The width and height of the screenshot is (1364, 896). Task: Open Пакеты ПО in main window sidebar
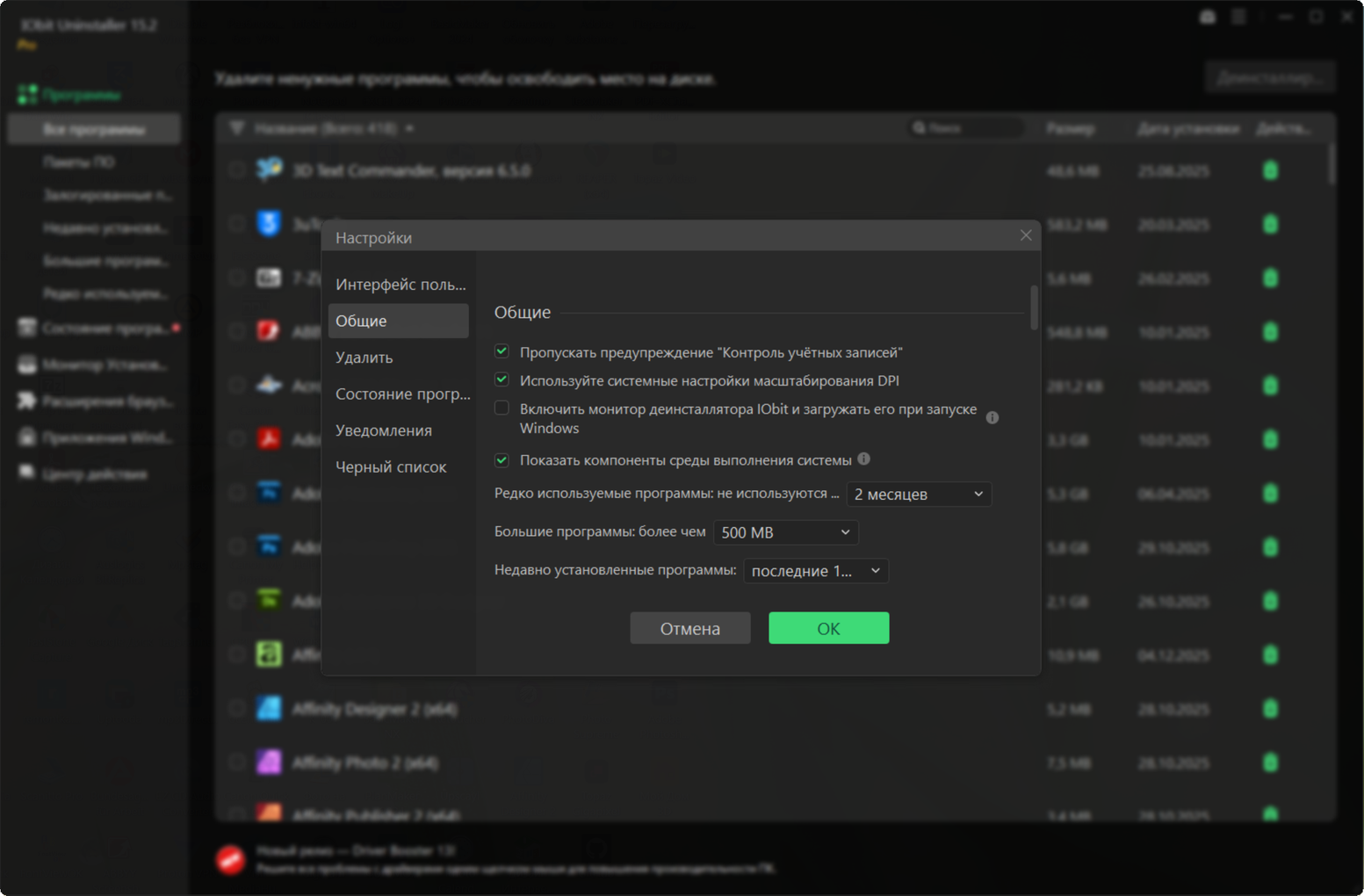(x=79, y=162)
